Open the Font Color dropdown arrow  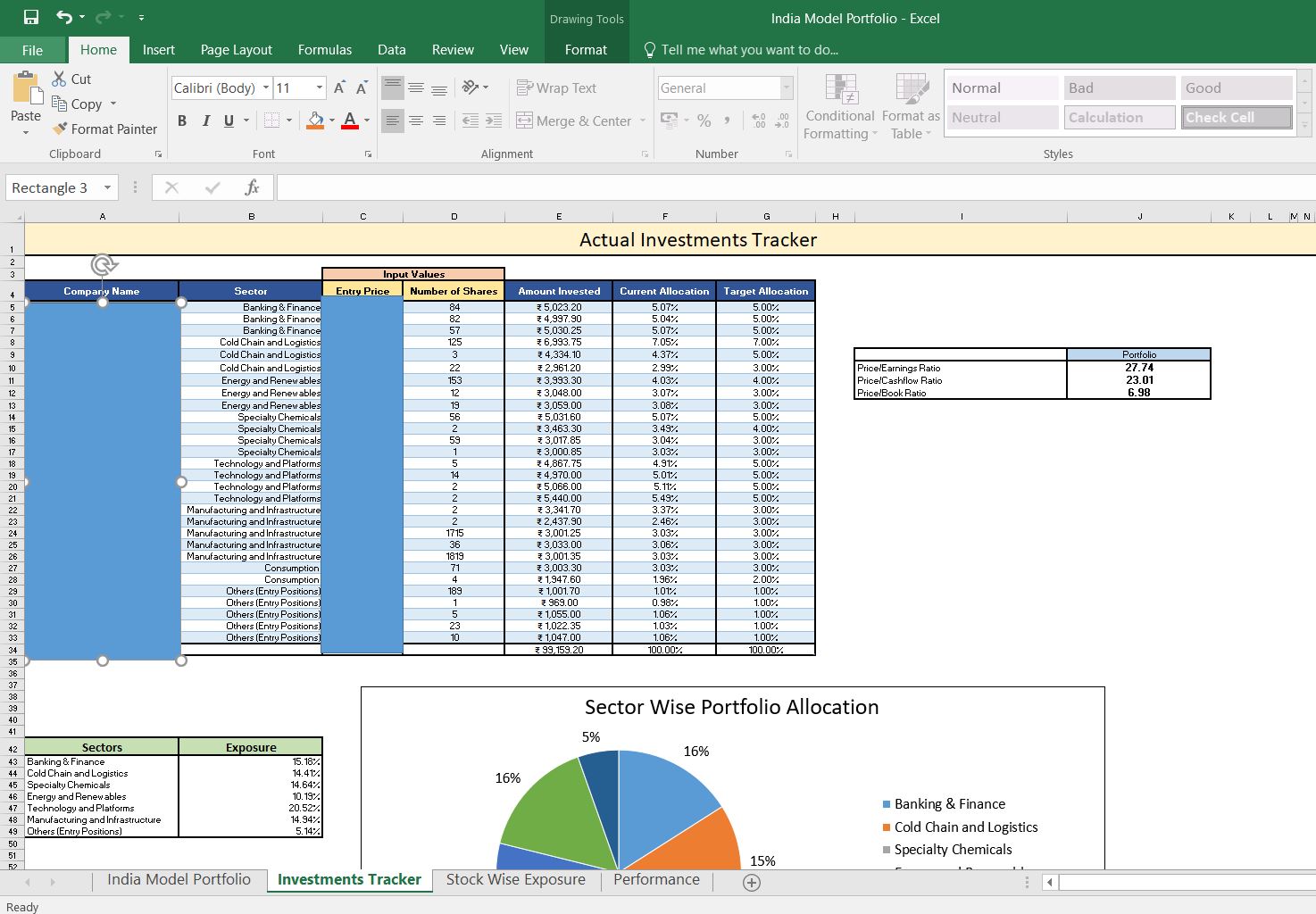367,120
